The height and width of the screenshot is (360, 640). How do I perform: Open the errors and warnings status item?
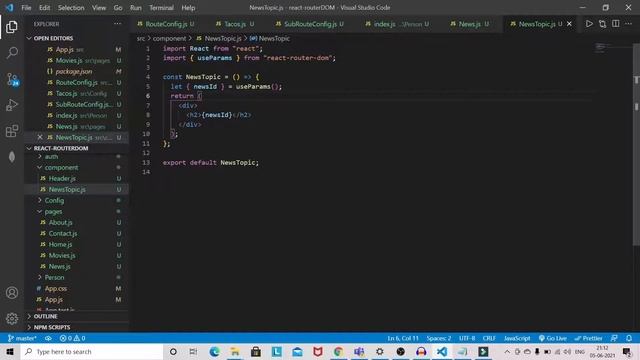(x=72, y=338)
